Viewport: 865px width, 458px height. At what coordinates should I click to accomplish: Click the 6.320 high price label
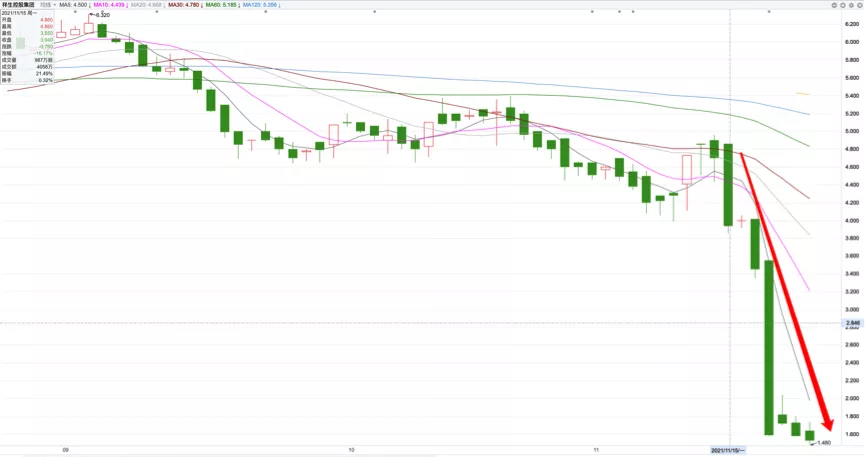tap(101, 16)
